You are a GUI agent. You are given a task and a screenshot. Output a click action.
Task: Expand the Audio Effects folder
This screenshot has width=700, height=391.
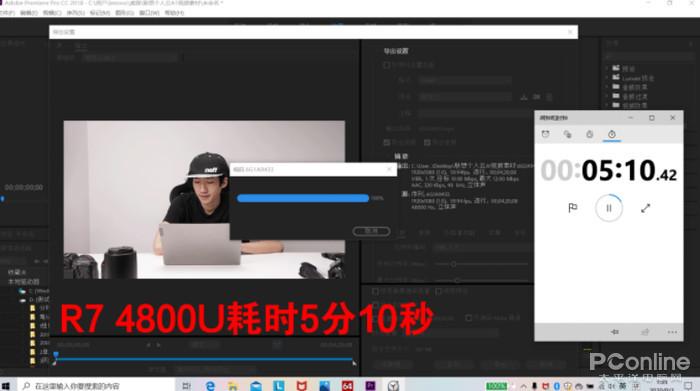[608, 87]
